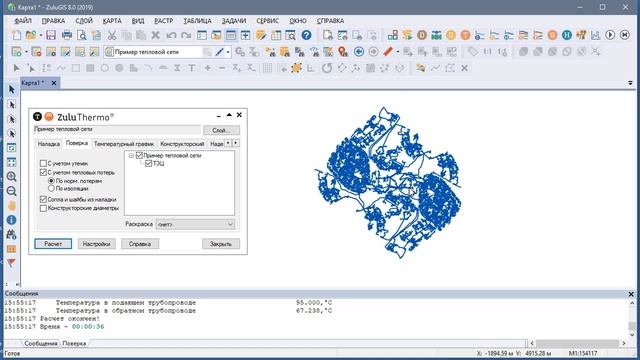Click the orange ZuluThermo logo circle
Viewport: 640px width, 360px height.
pos(49,117)
